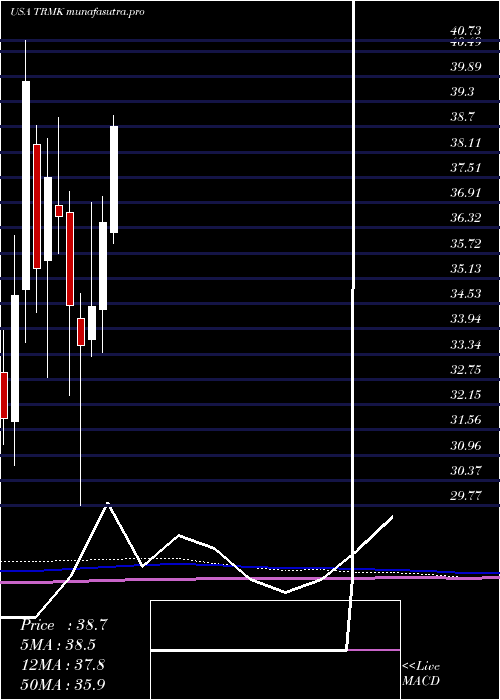Screen dimensions: 500x700
Task: Click the 39.3 price axis label
Action: tap(462, 92)
